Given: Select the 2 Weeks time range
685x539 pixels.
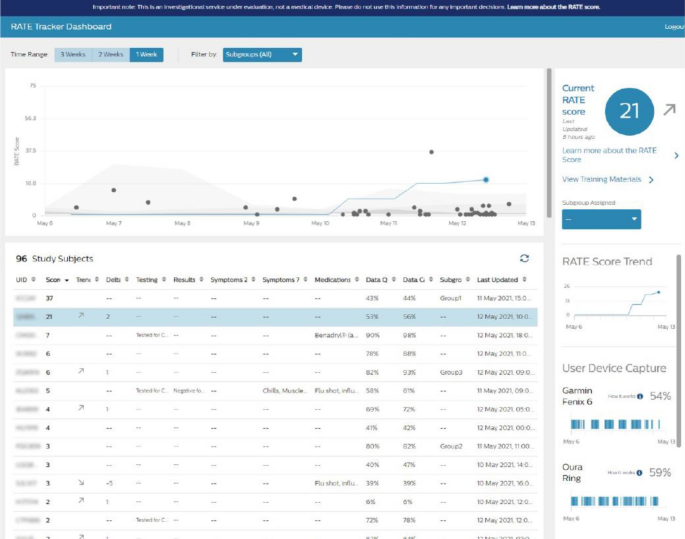Looking at the screenshot, I should [110, 54].
